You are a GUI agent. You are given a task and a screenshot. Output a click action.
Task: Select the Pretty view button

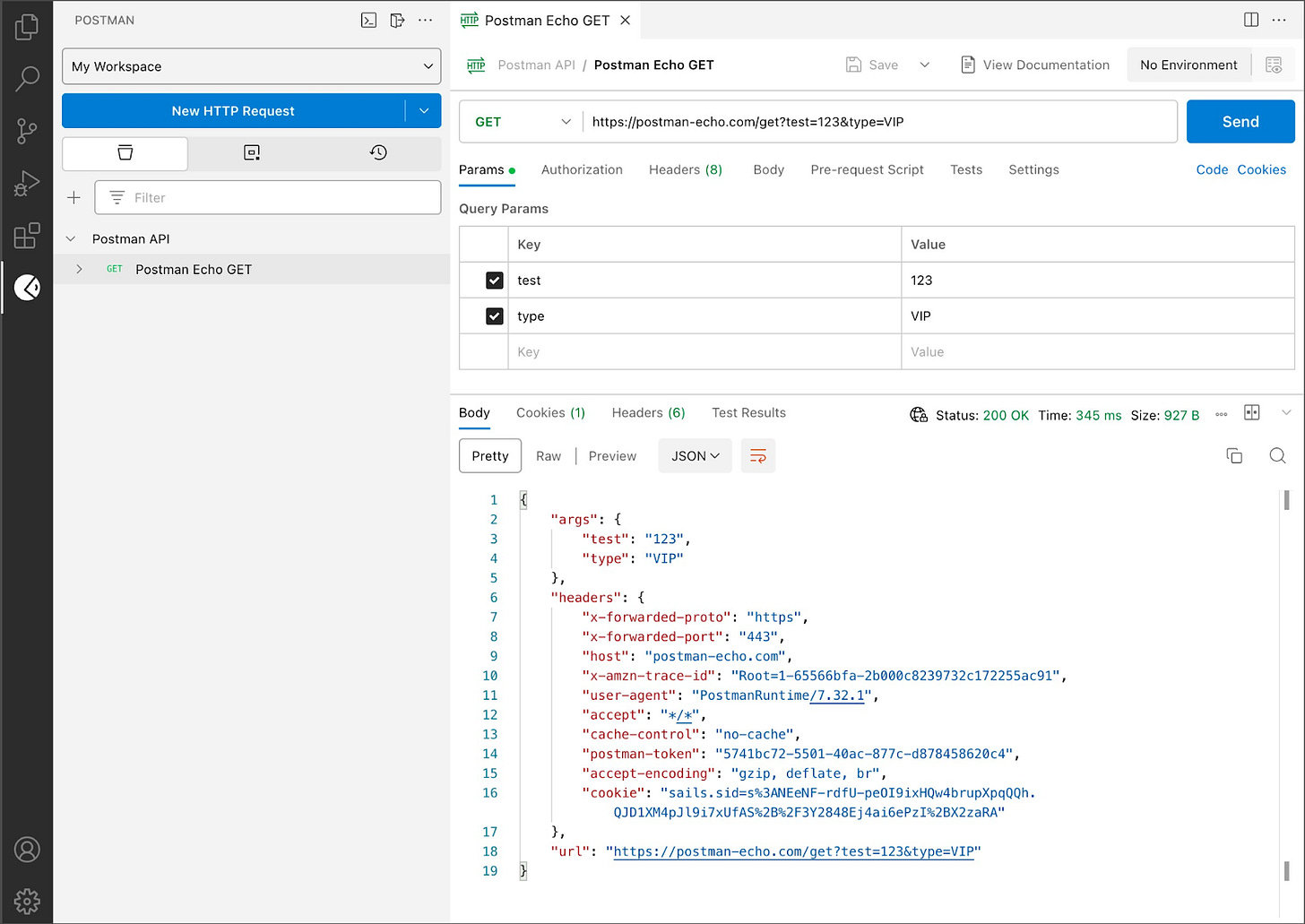point(490,456)
